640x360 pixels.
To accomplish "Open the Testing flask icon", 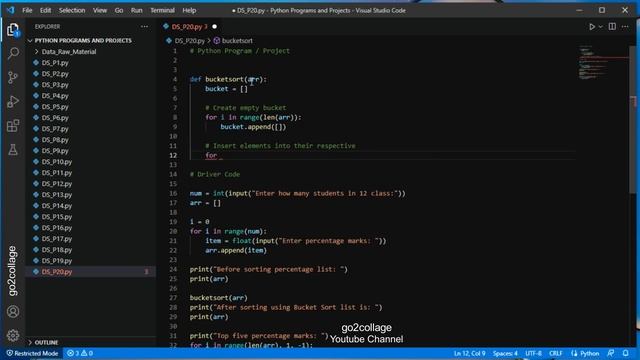I will coord(13,149).
